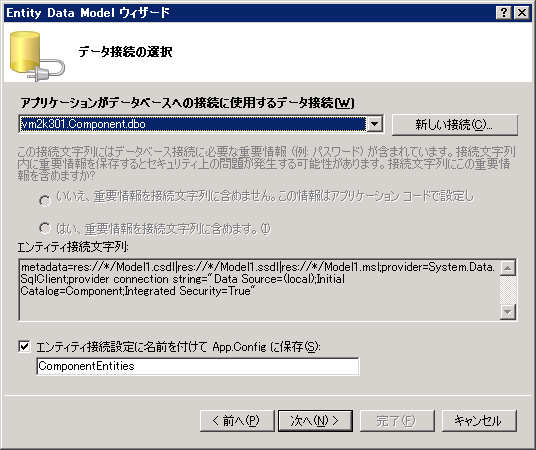Click the ComponentEntities name input field
Screen dimensions: 536x450
(x=198, y=366)
